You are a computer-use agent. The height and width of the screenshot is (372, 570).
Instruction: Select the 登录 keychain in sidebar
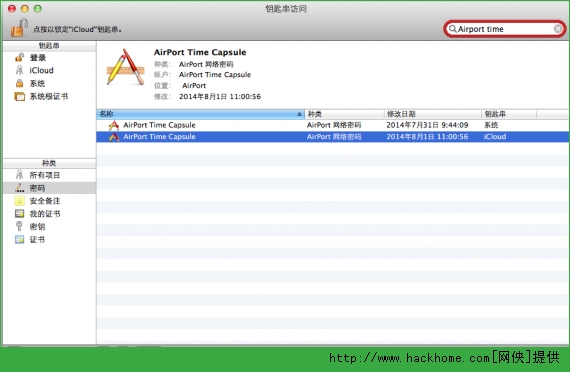pyautogui.click(x=37, y=57)
